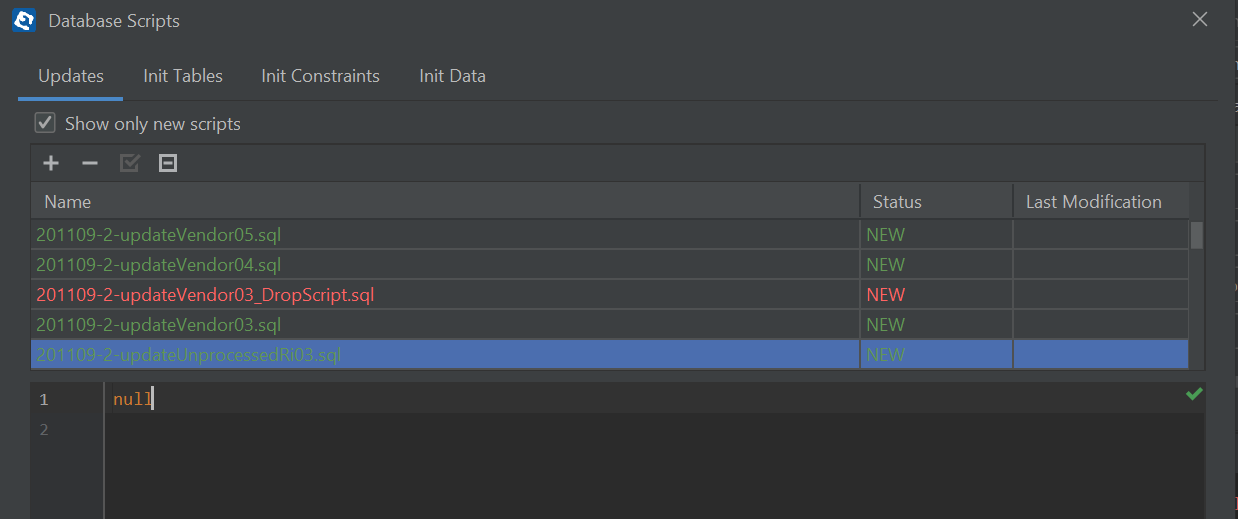Viewport: 1238px width, 519px height.
Task: Select the 201109-2-updateVendor05.sql row
Action: click(609, 235)
